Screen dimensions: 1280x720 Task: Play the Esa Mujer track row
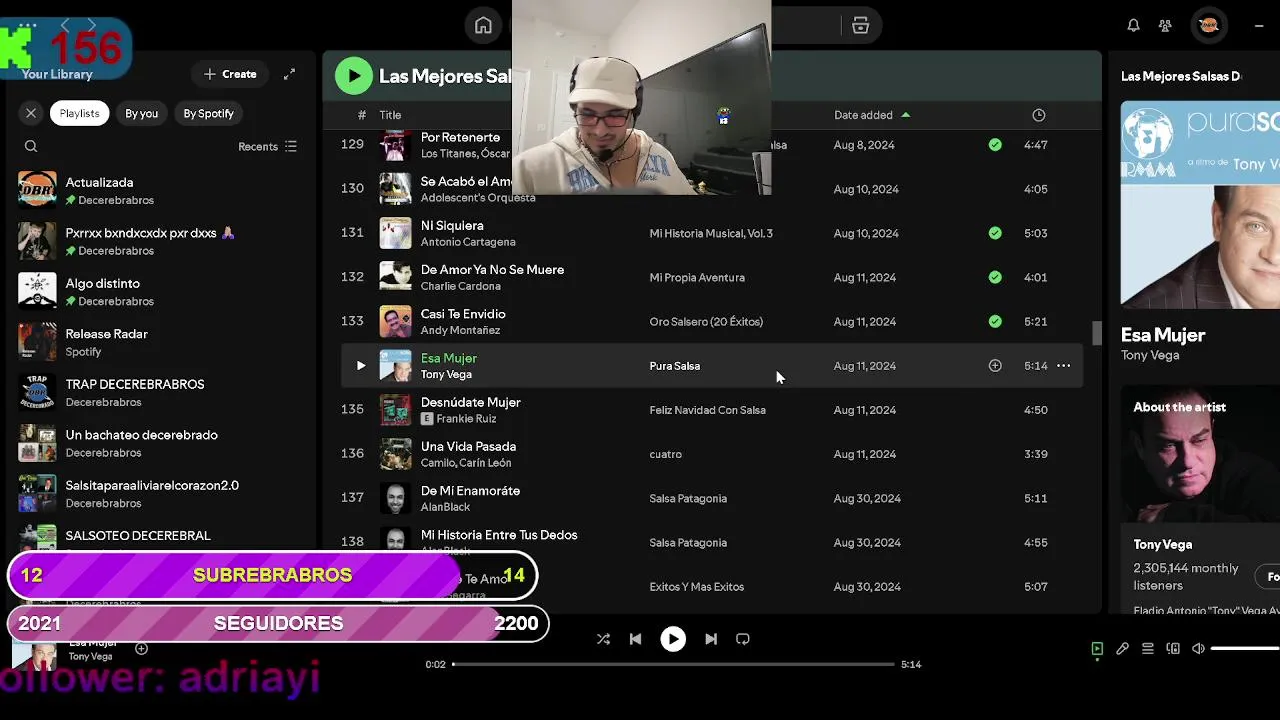361,366
